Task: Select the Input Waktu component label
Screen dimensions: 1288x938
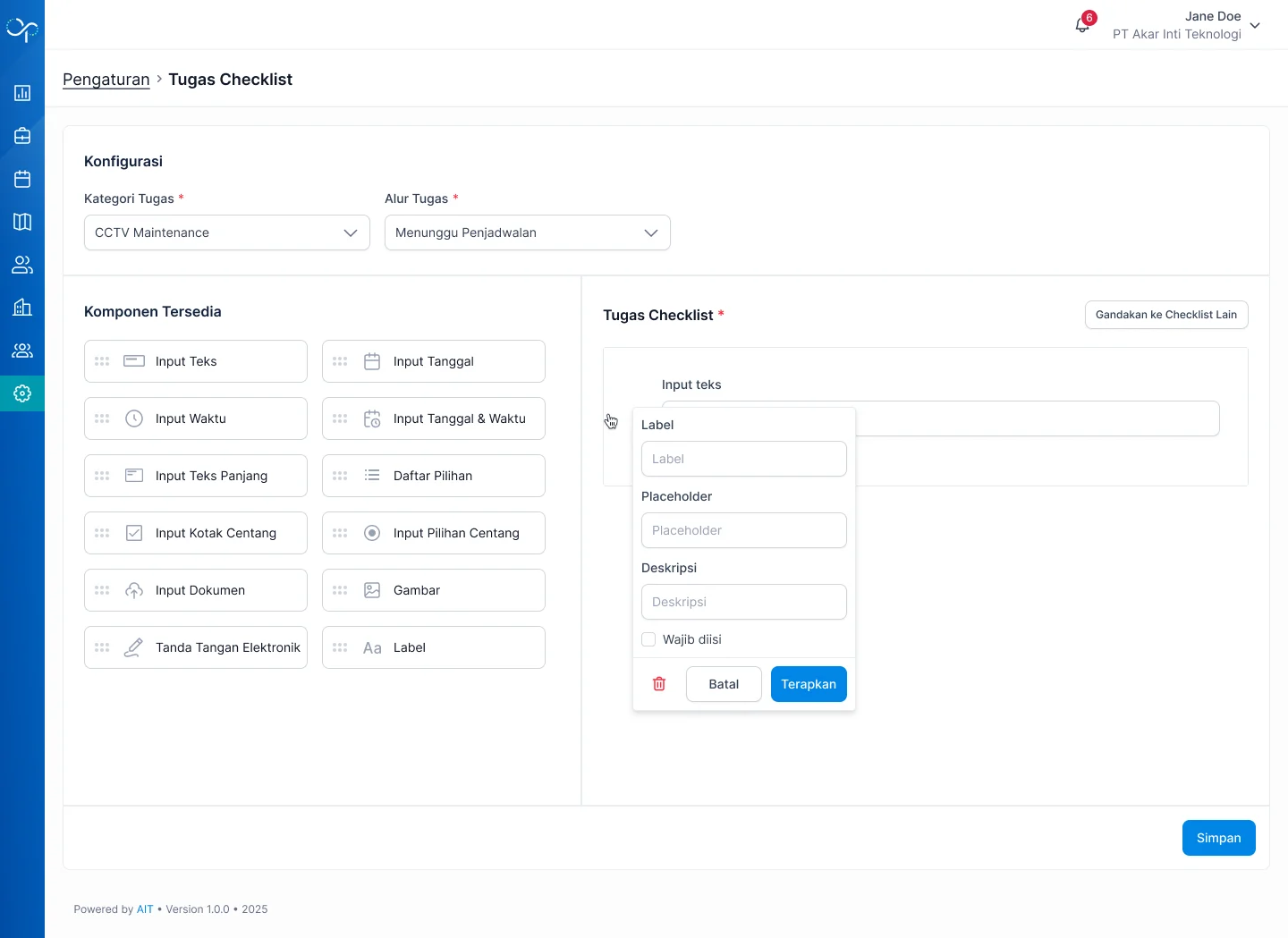Action: click(x=191, y=418)
